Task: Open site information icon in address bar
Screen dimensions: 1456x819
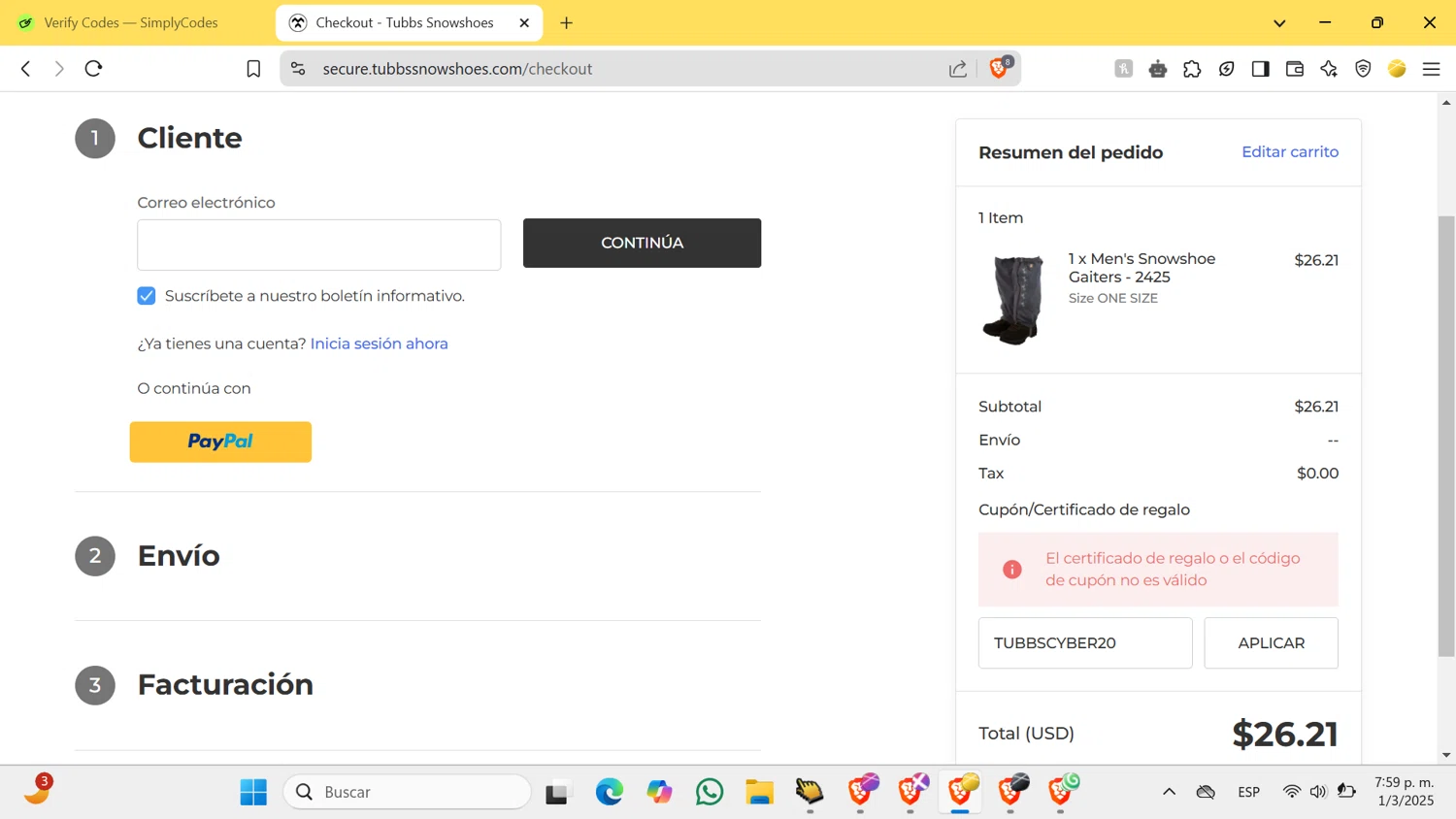Action: coord(298,69)
